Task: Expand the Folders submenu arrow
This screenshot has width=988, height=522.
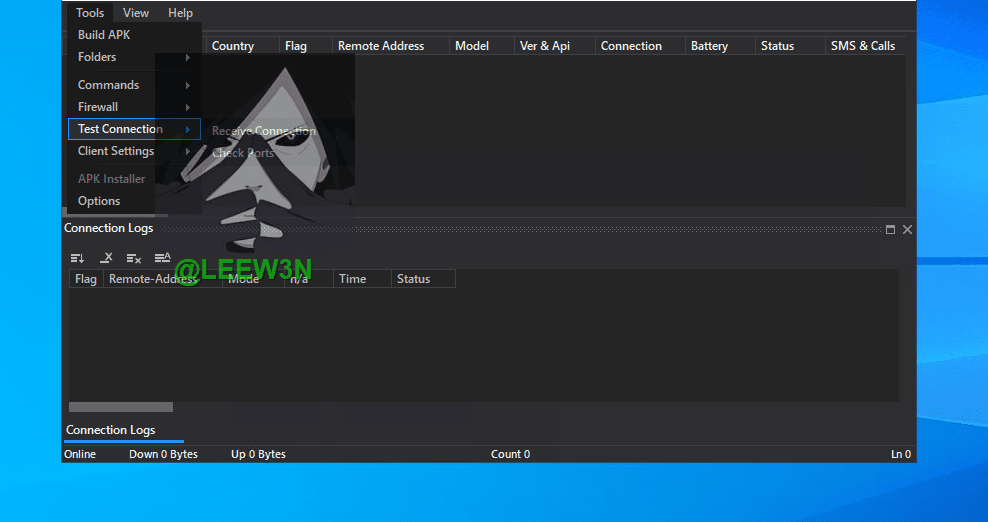Action: (x=187, y=57)
